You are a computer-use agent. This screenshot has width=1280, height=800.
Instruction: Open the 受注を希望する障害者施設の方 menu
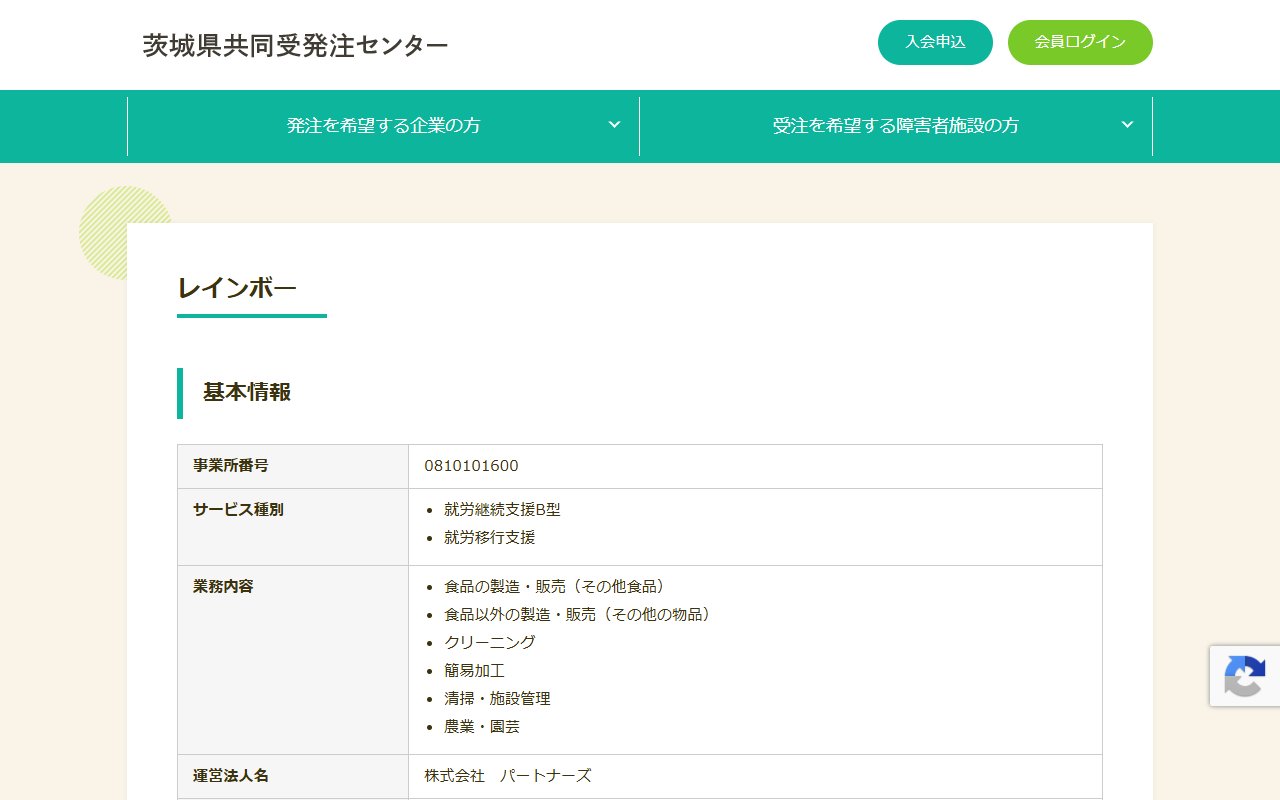(x=896, y=126)
